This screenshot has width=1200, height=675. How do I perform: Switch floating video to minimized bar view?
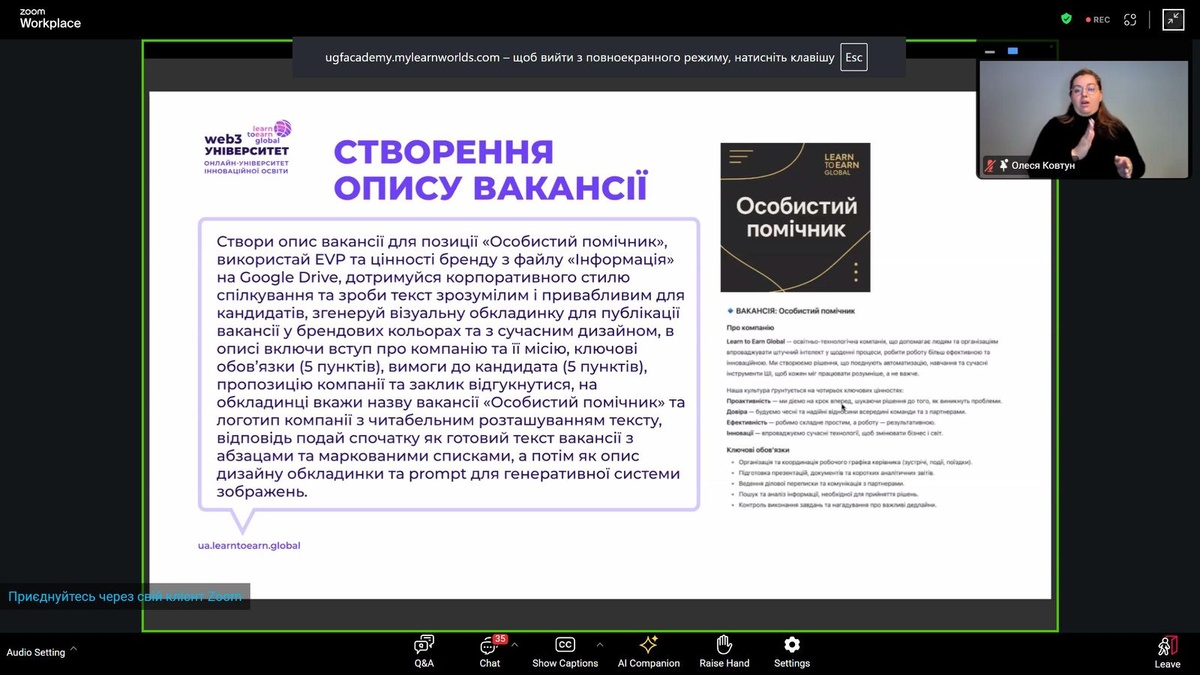(x=989, y=51)
